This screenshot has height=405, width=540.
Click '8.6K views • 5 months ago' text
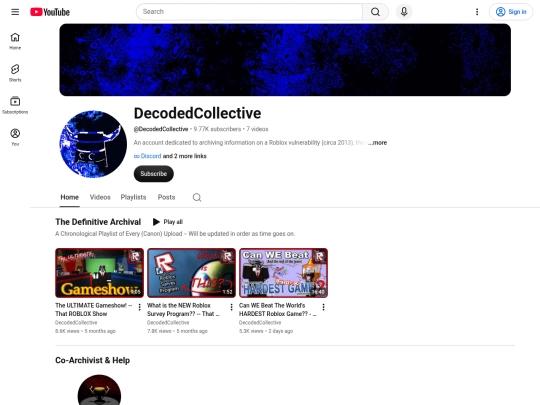[85, 331]
